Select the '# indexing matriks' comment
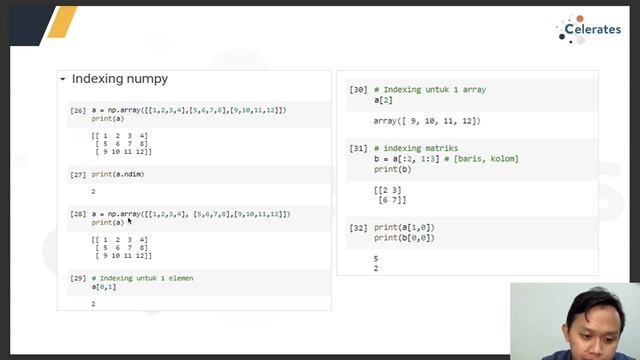The image size is (640, 360). (416, 148)
